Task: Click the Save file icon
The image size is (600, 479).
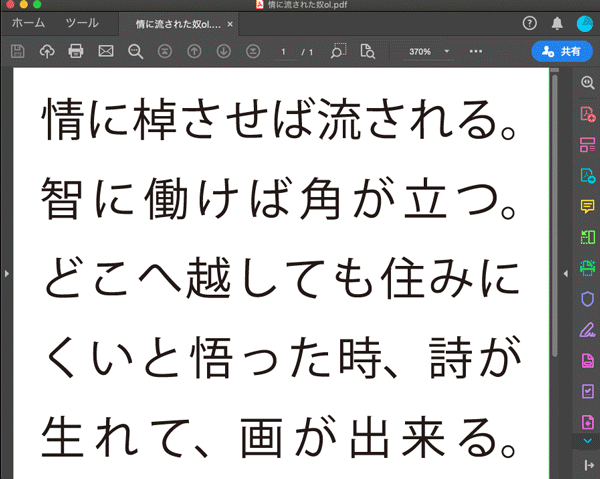Action: [x=18, y=51]
